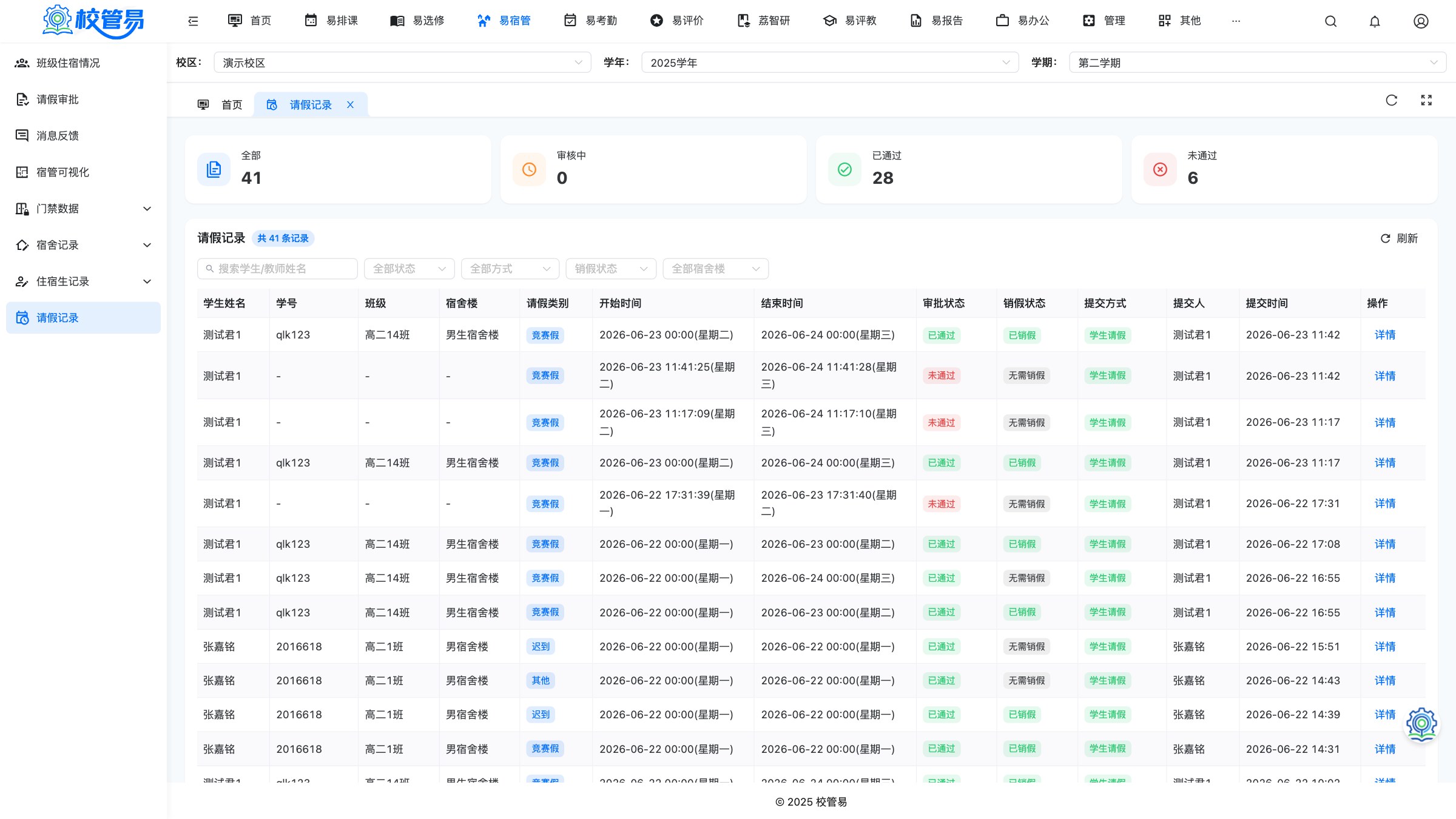Open 详情 for record submitted 2026-06-22 14:43
Image resolution: width=1456 pixels, height=819 pixels.
tap(1385, 681)
